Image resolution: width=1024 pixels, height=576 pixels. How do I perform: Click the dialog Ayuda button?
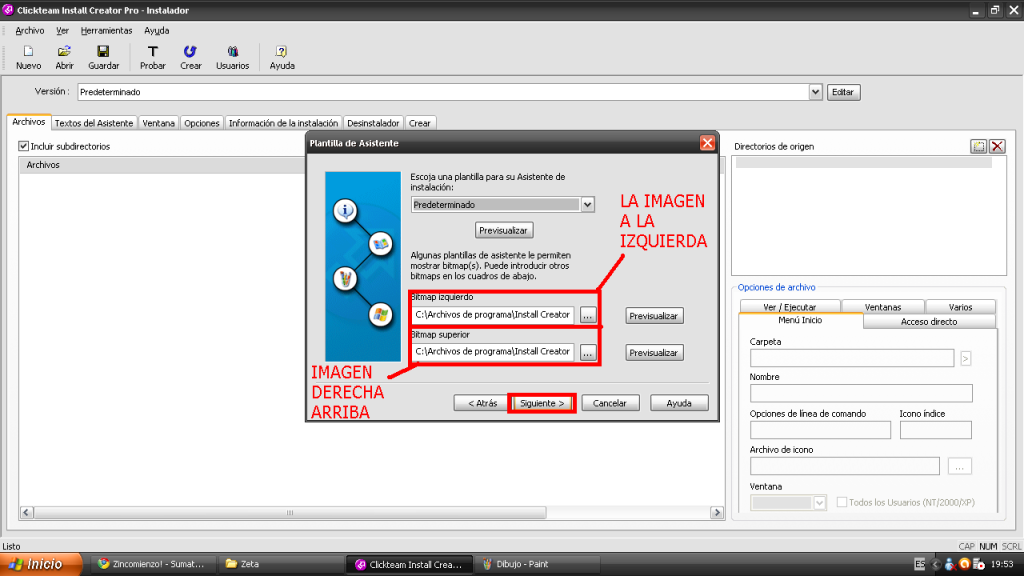679,404
